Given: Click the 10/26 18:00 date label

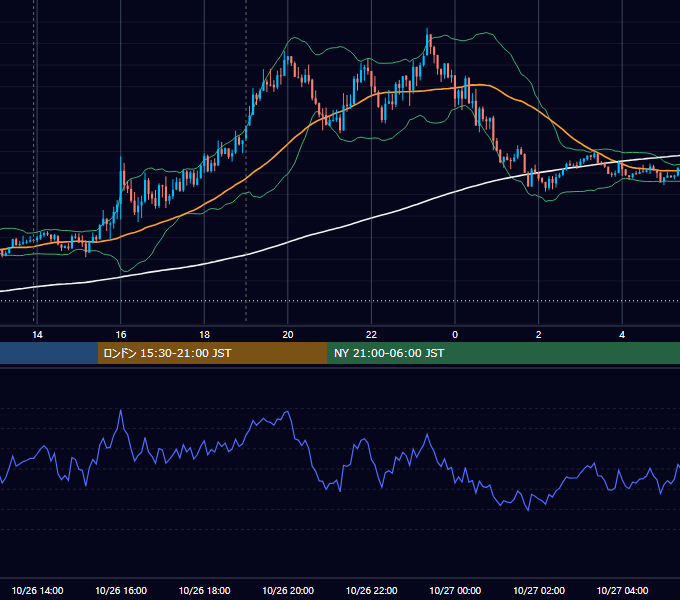Looking at the screenshot, I should [x=204, y=590].
